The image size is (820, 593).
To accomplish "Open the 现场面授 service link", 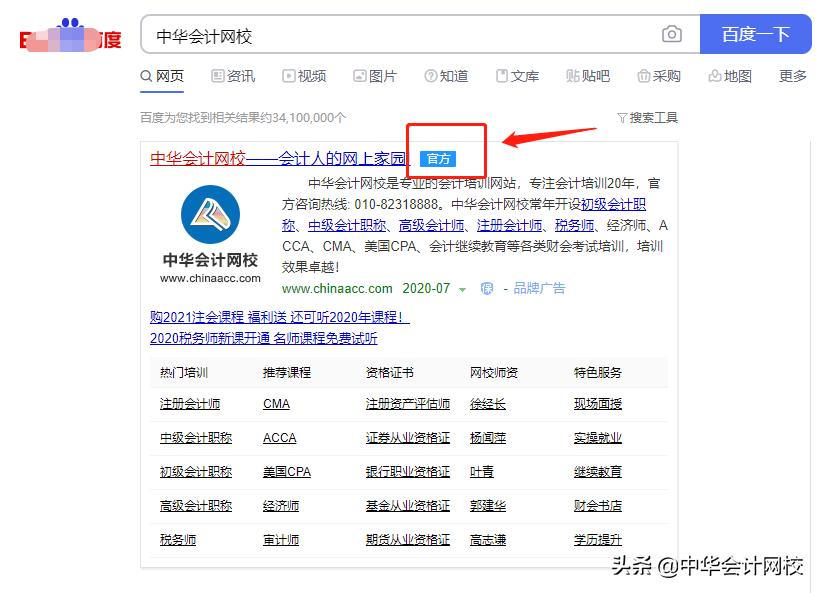I will 598,404.
